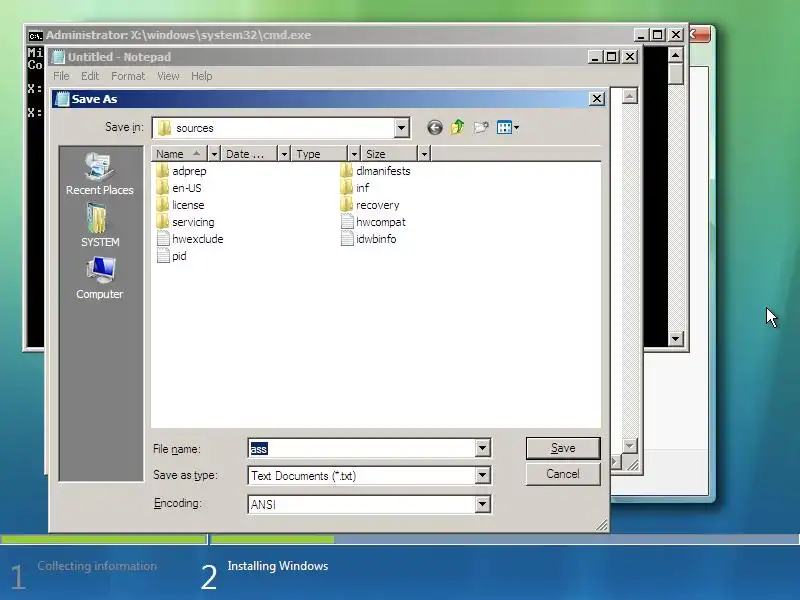Image resolution: width=800 pixels, height=600 pixels.
Task: Open the Views menu icon
Action: click(x=508, y=128)
